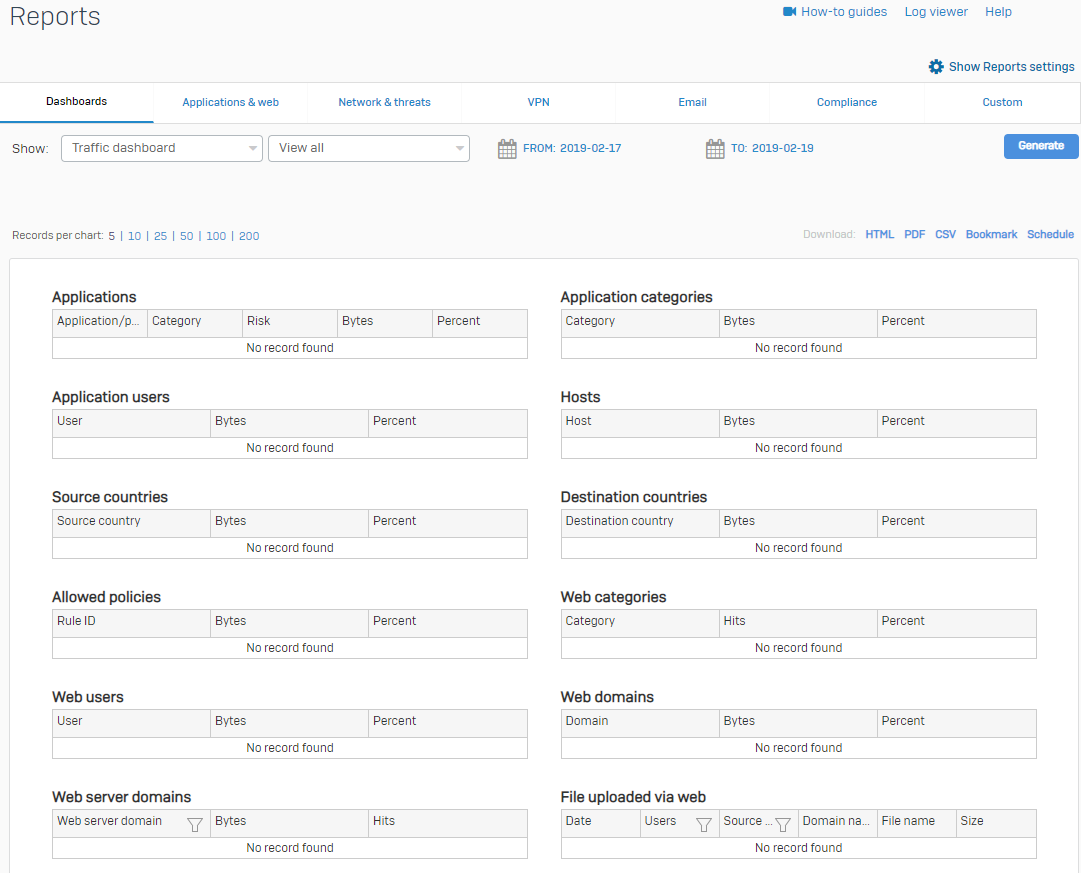Screen dimensions: 1081x873
Task: Download report as PDF
Action: 914,235
